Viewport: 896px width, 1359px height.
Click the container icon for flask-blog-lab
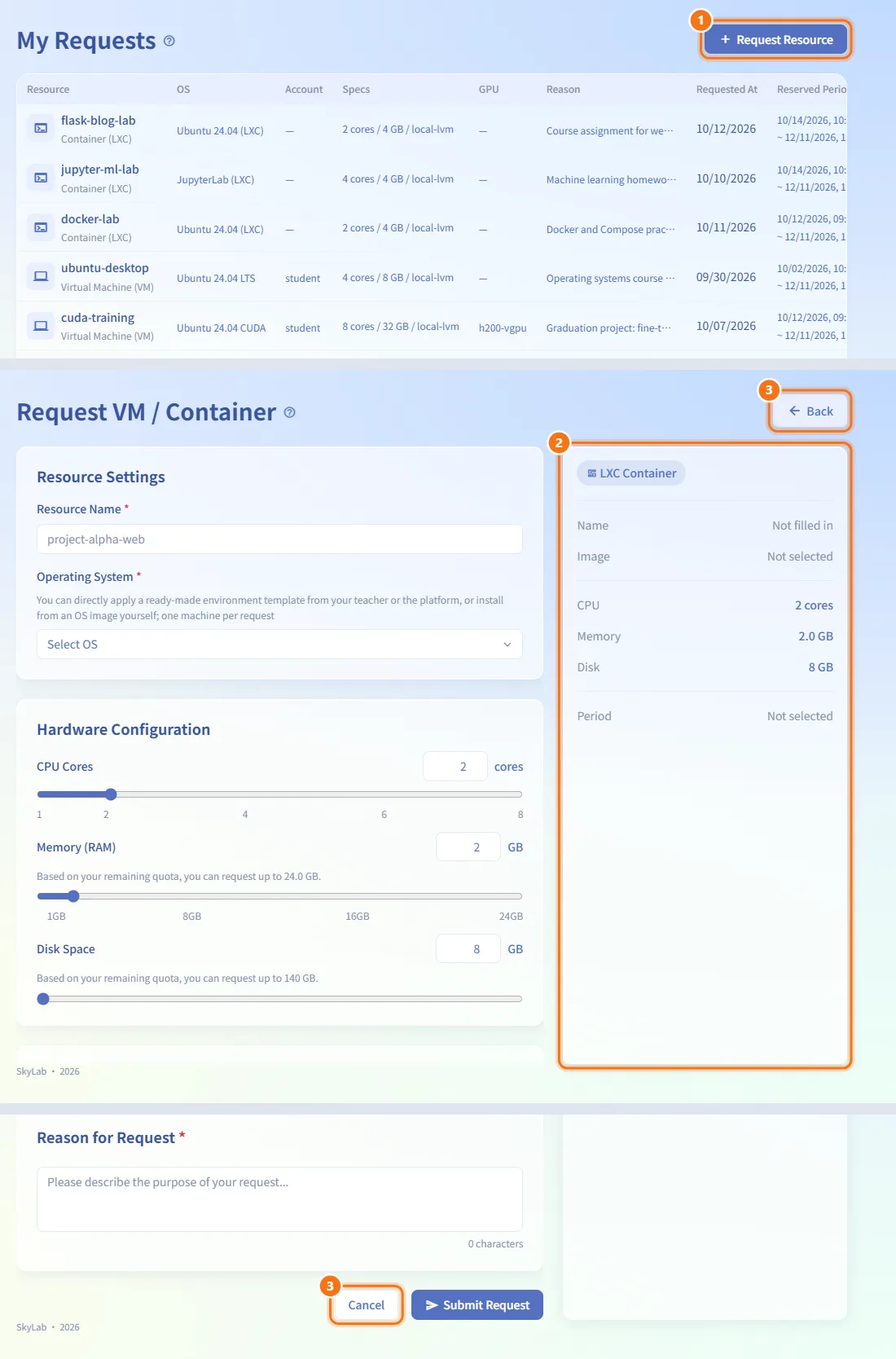coord(41,129)
